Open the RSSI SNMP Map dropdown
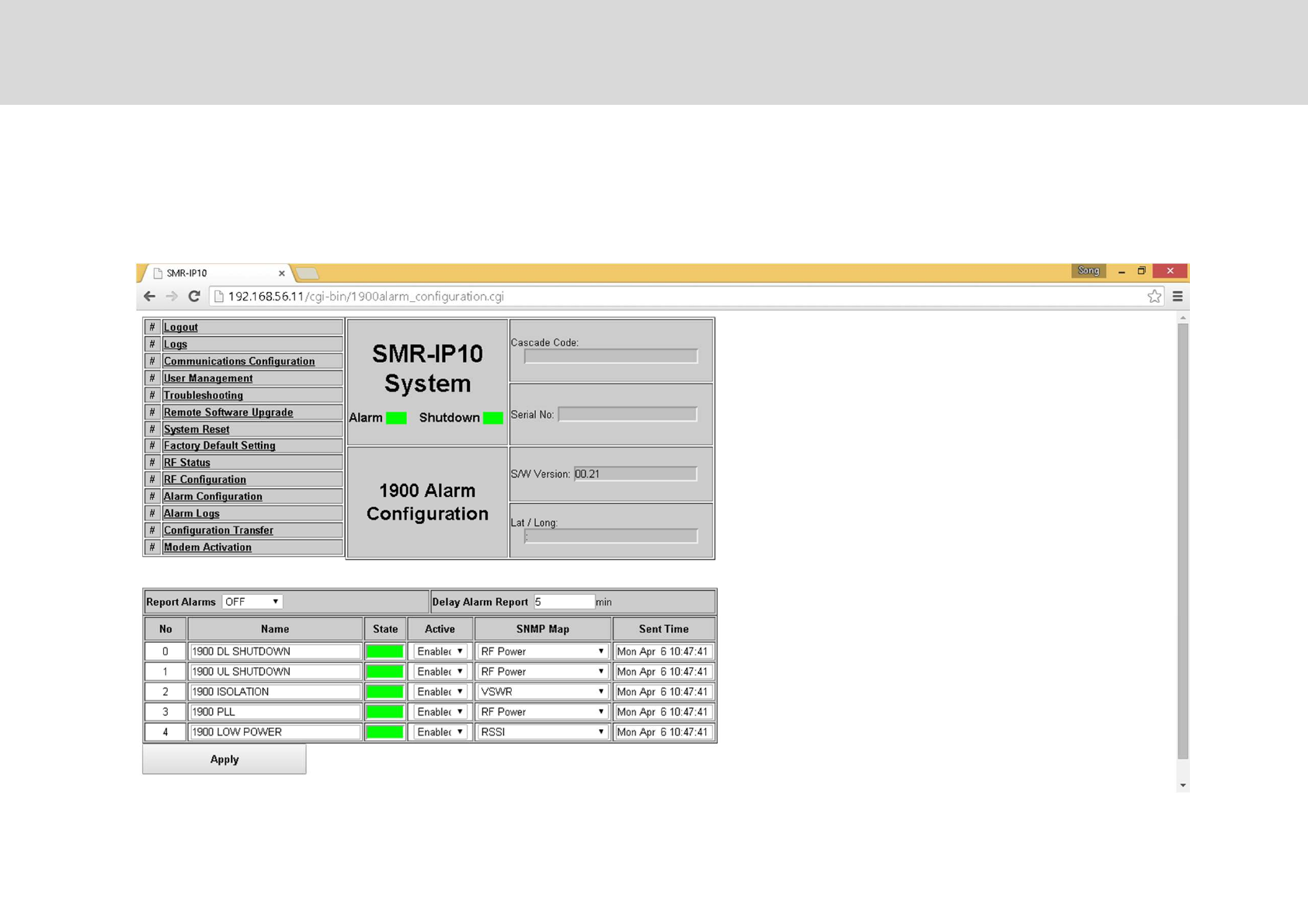 tap(542, 732)
